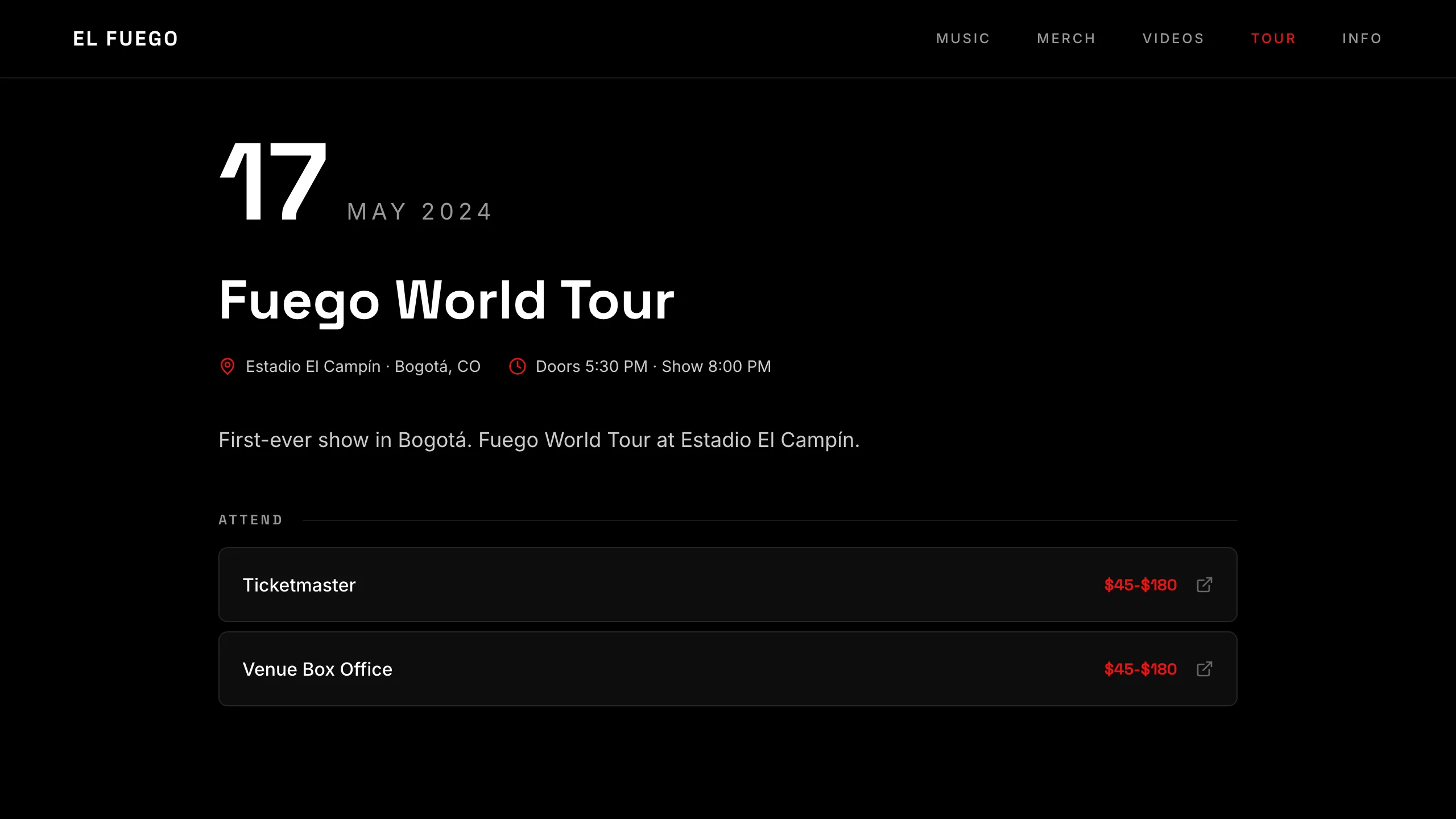This screenshot has width=1456, height=819.
Task: Open the MUSIC navigation item
Action: tap(963, 38)
